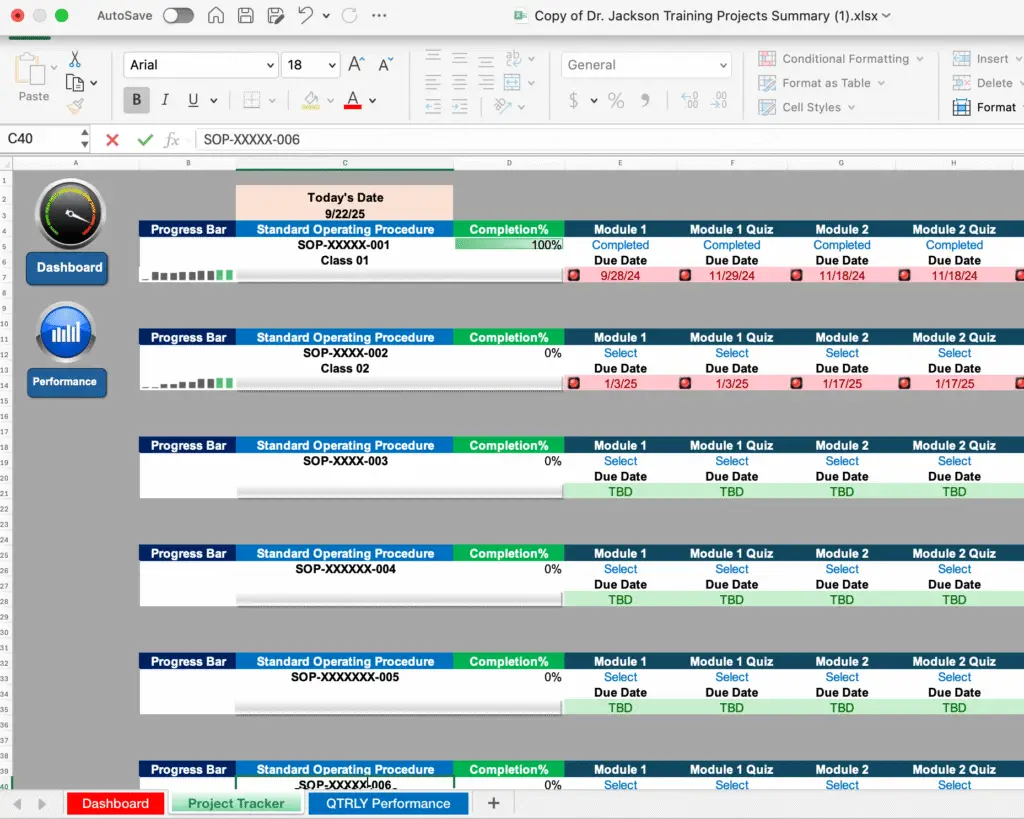Click the green Enter checkmark in formula bar

(145, 140)
